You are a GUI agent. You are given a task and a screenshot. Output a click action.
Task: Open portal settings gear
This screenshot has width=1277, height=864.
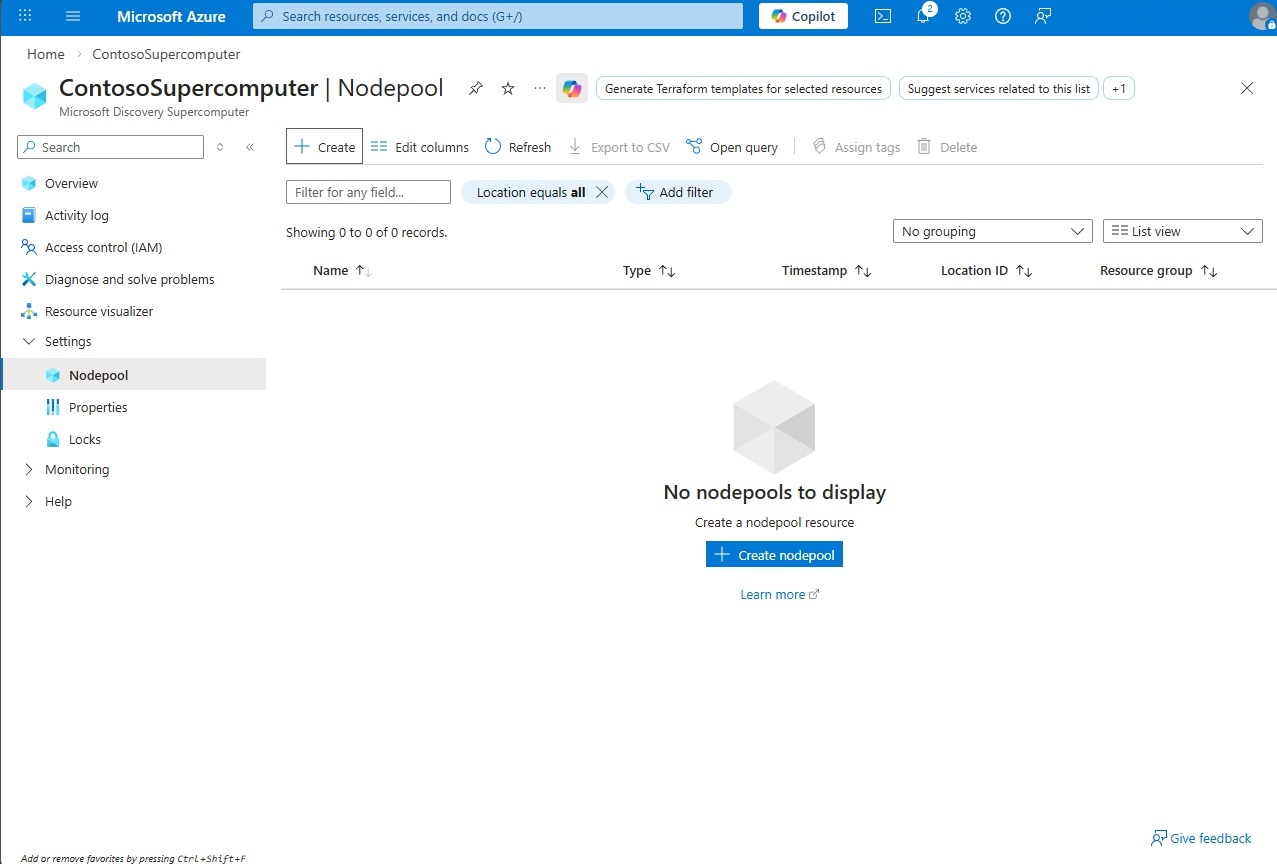(x=963, y=16)
